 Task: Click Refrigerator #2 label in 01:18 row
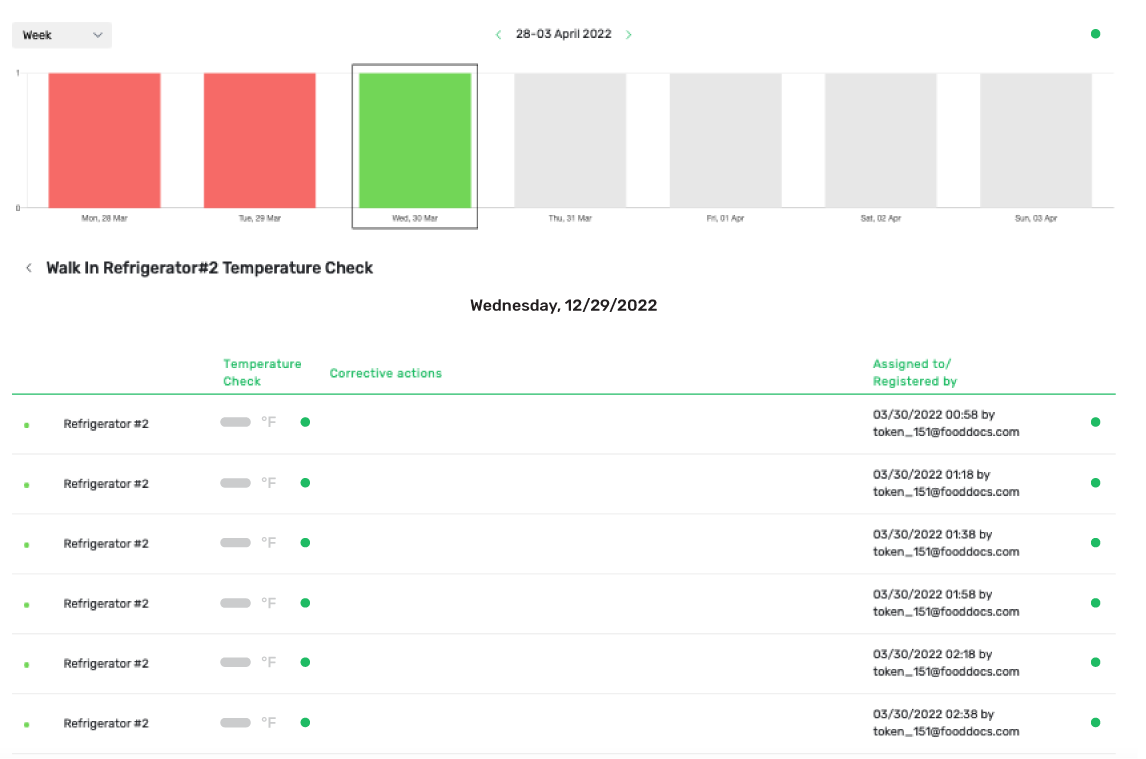[106, 484]
